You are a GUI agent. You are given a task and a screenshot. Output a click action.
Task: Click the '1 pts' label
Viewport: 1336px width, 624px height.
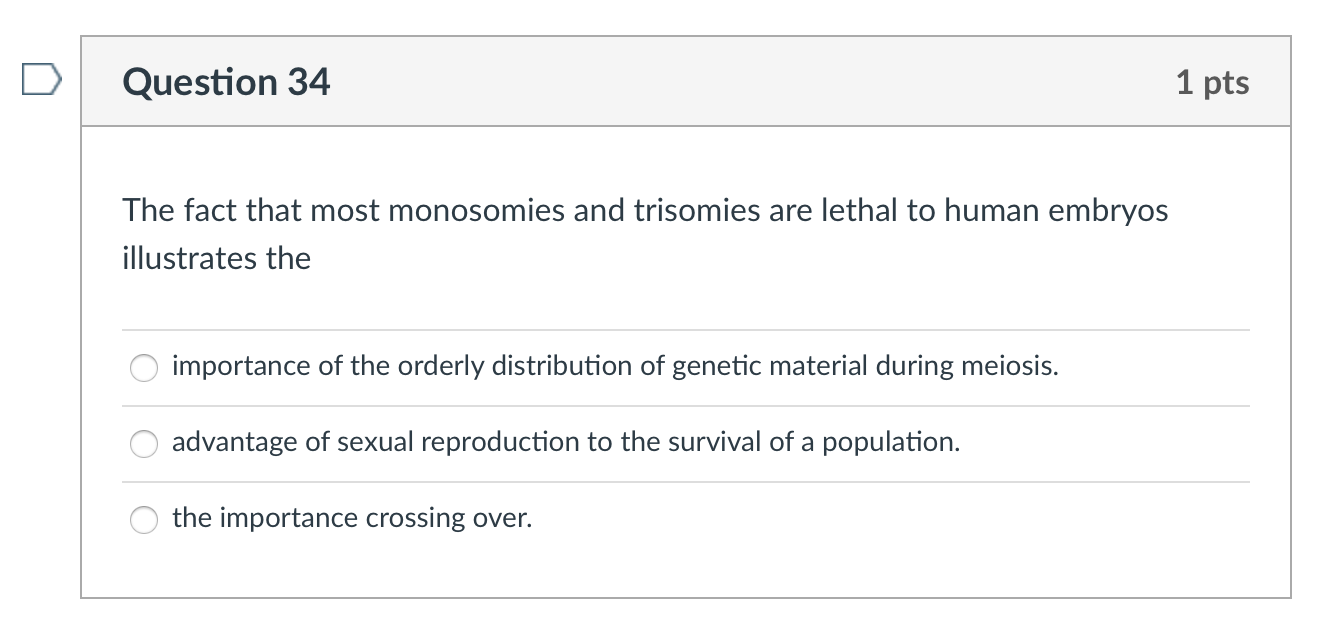point(1215,83)
